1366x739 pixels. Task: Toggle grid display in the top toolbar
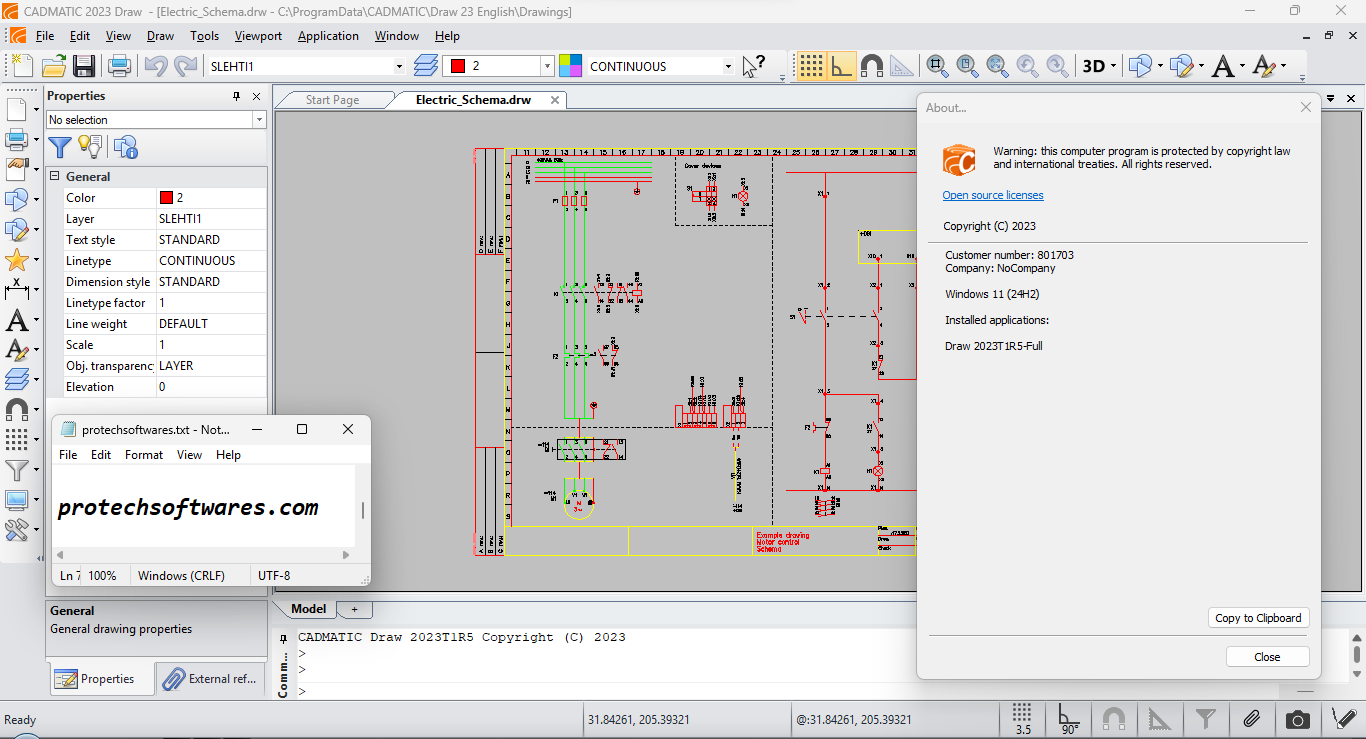[x=811, y=66]
